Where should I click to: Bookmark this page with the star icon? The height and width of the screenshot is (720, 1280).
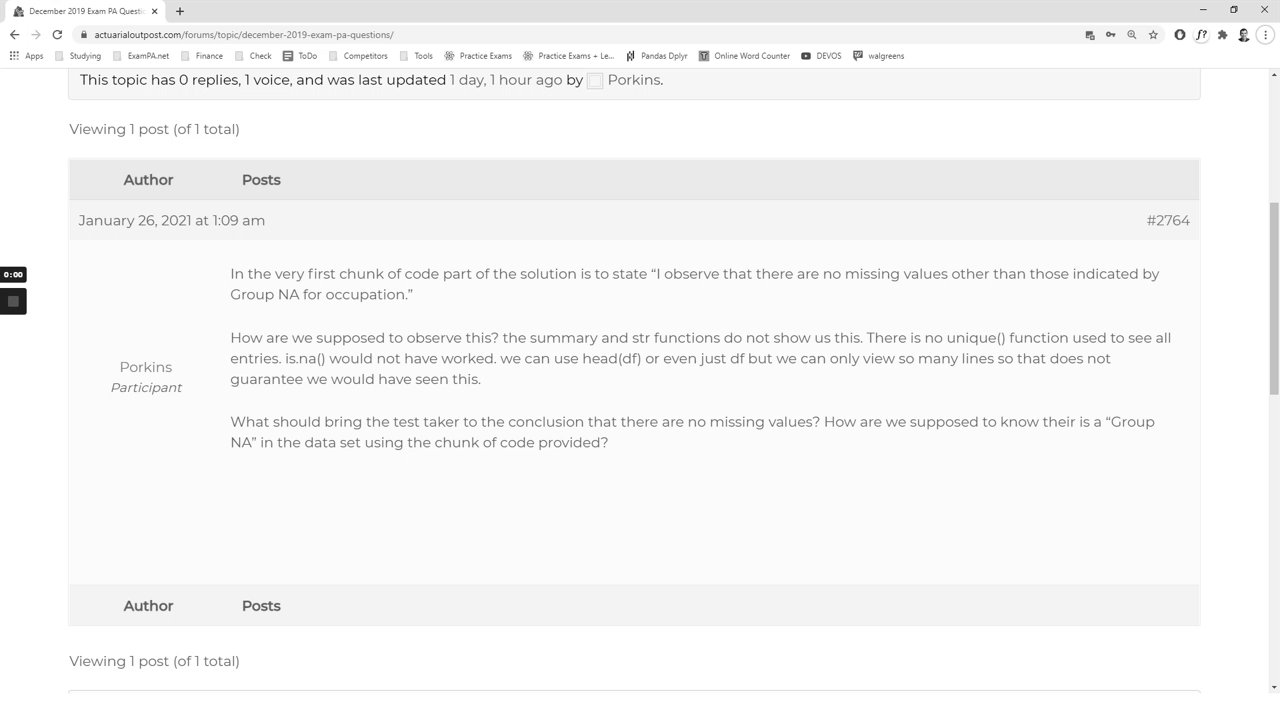(1153, 34)
